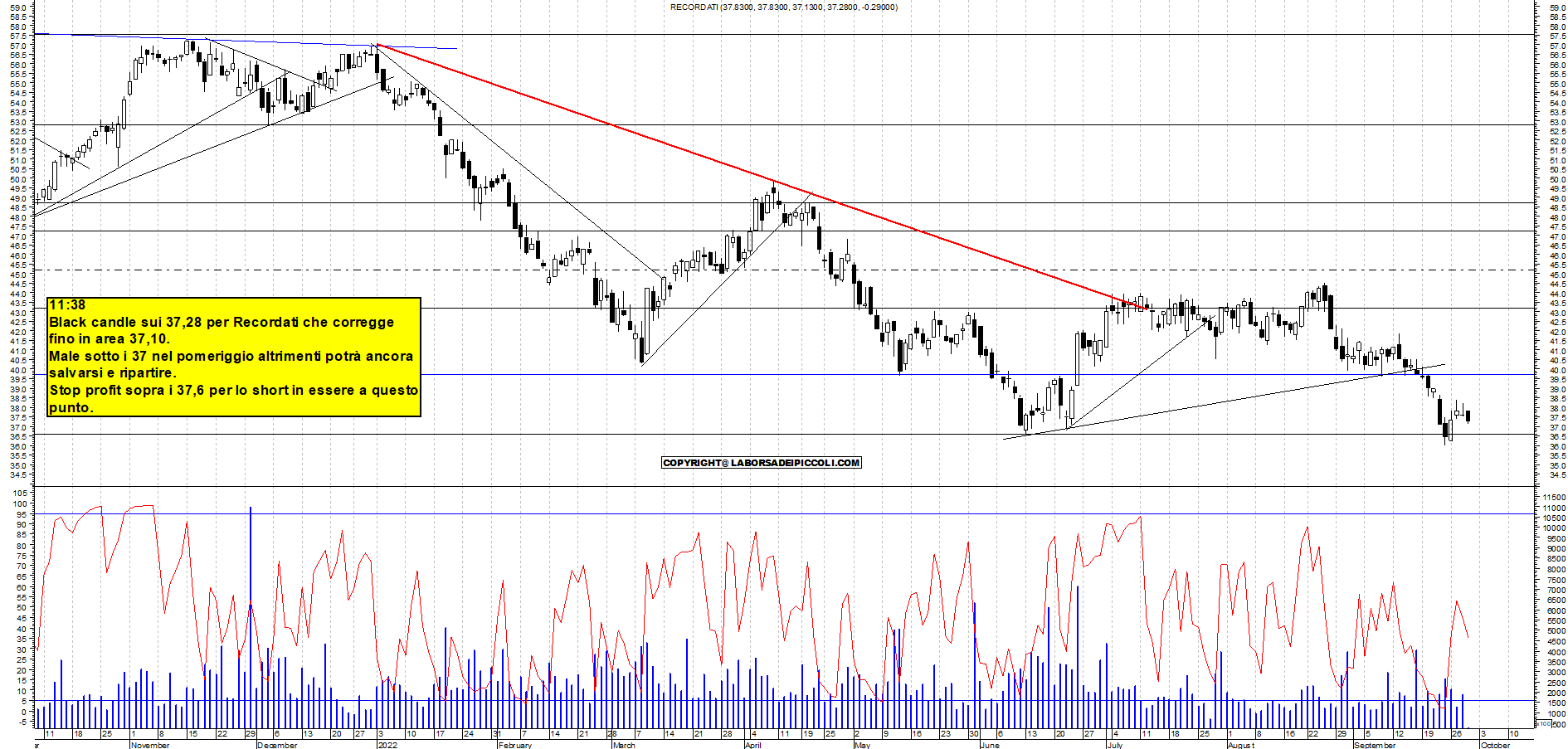This screenshot has height=749, width=1568.
Task: Click the March label on the date axis
Action: (624, 745)
